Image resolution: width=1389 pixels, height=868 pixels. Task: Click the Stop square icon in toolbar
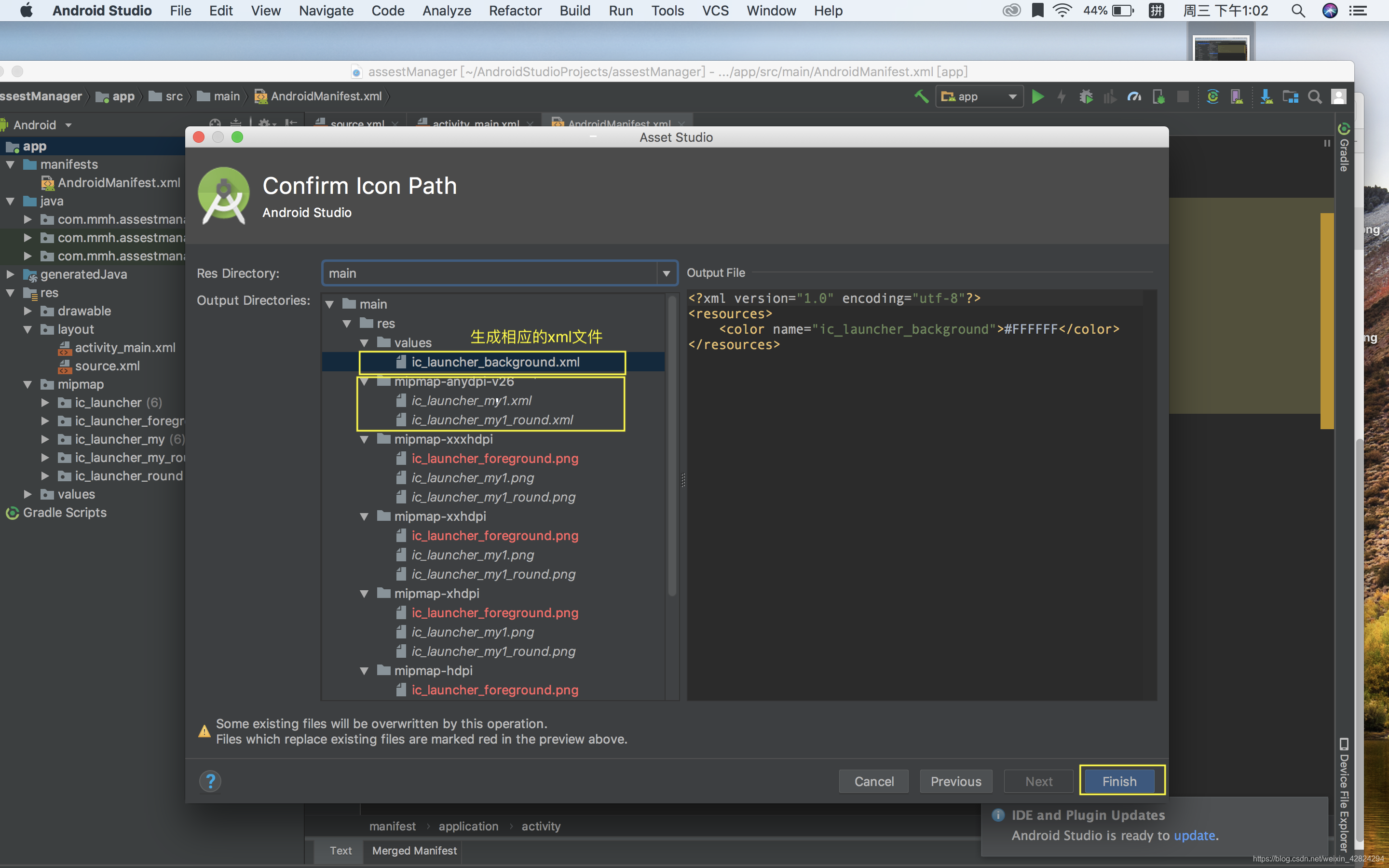click(1183, 96)
